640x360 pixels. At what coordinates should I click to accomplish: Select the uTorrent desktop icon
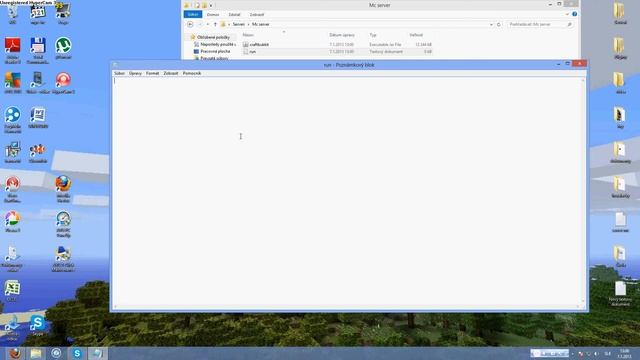(63, 48)
